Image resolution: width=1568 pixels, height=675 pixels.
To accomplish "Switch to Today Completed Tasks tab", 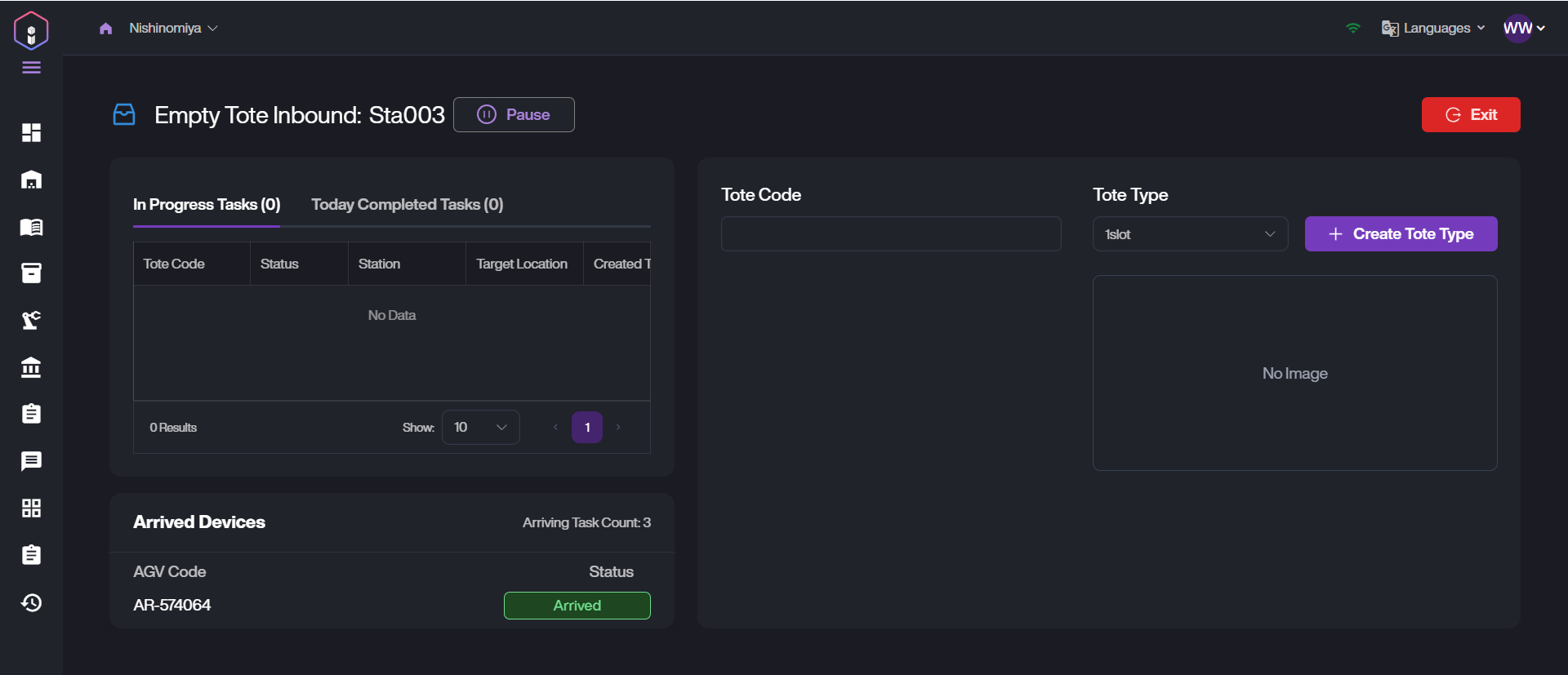I will (407, 205).
